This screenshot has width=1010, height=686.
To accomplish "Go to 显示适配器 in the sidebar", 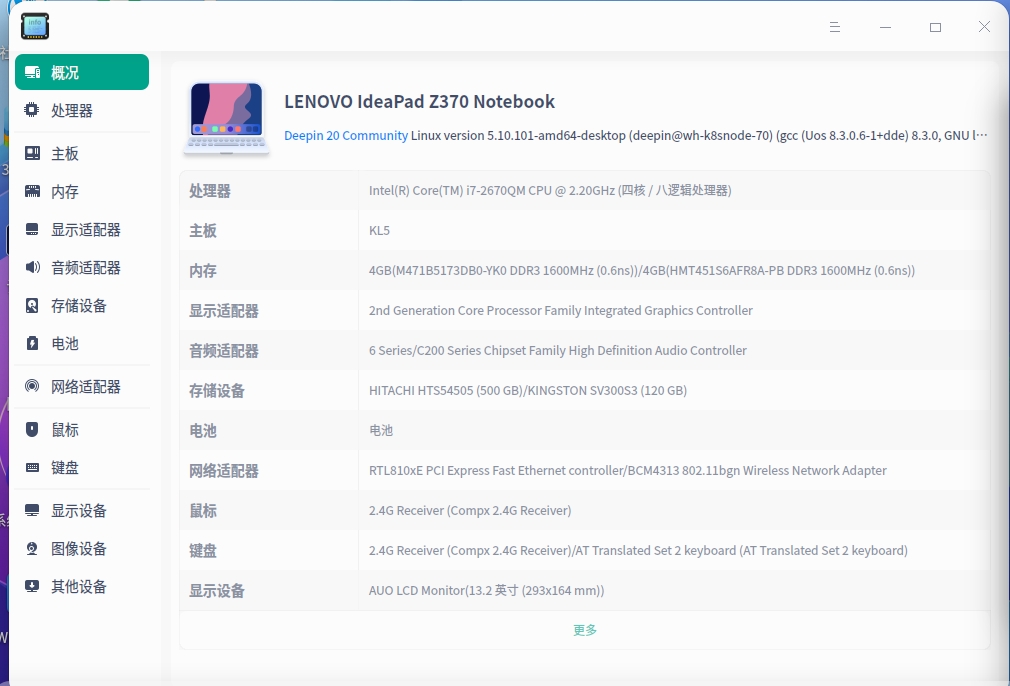I will [x=82, y=229].
